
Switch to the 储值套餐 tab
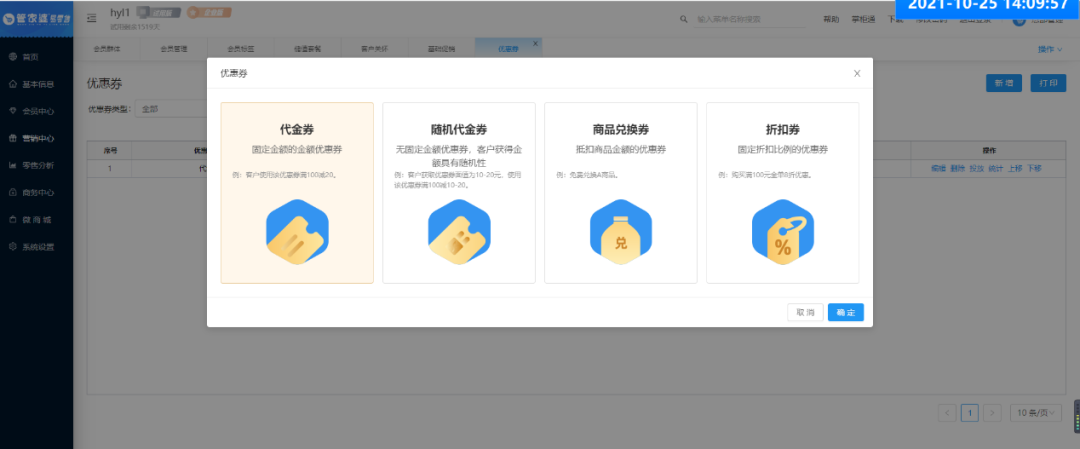coord(307,49)
